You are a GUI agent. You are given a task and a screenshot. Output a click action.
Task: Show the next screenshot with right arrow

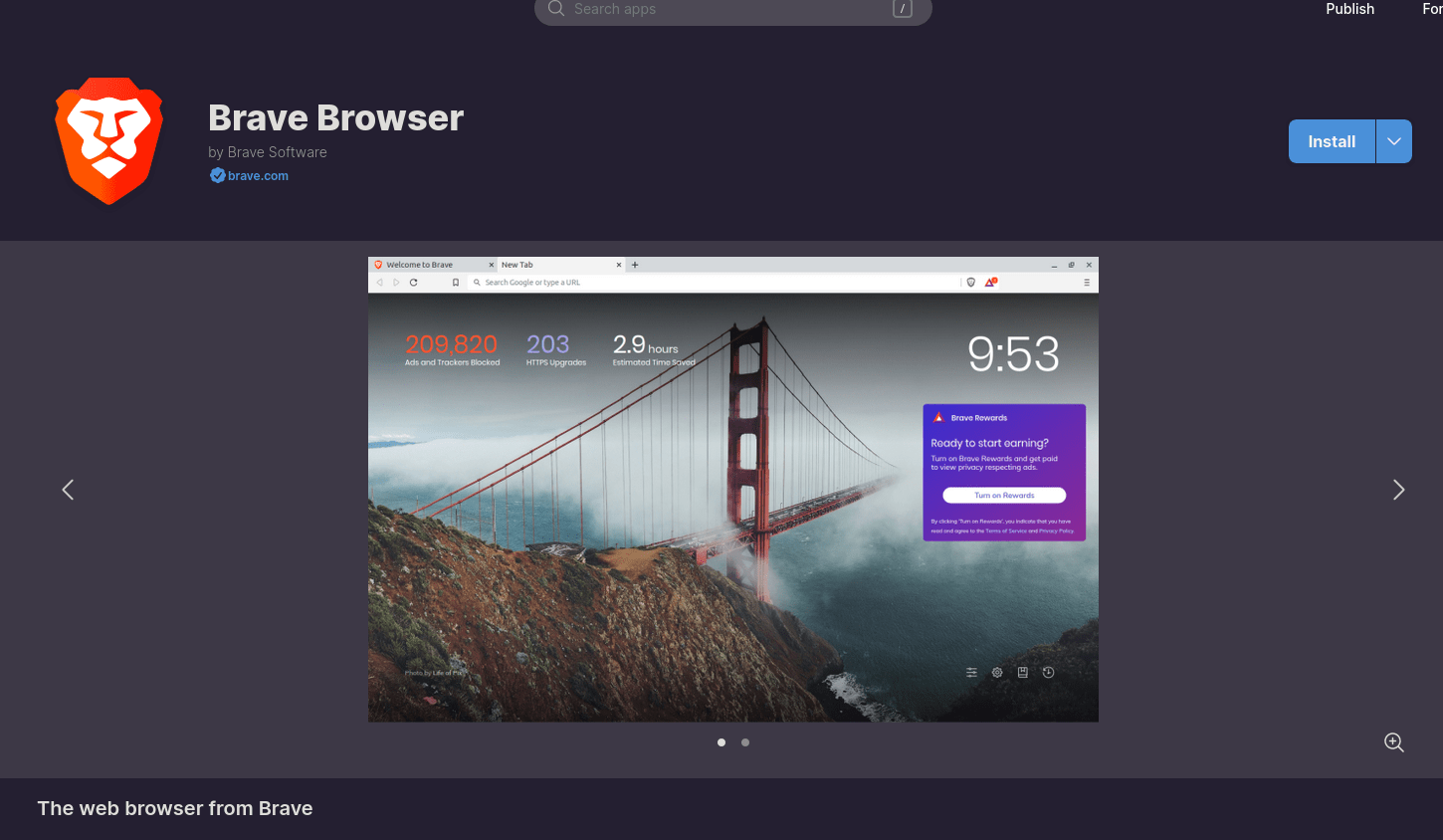pyautogui.click(x=1398, y=490)
